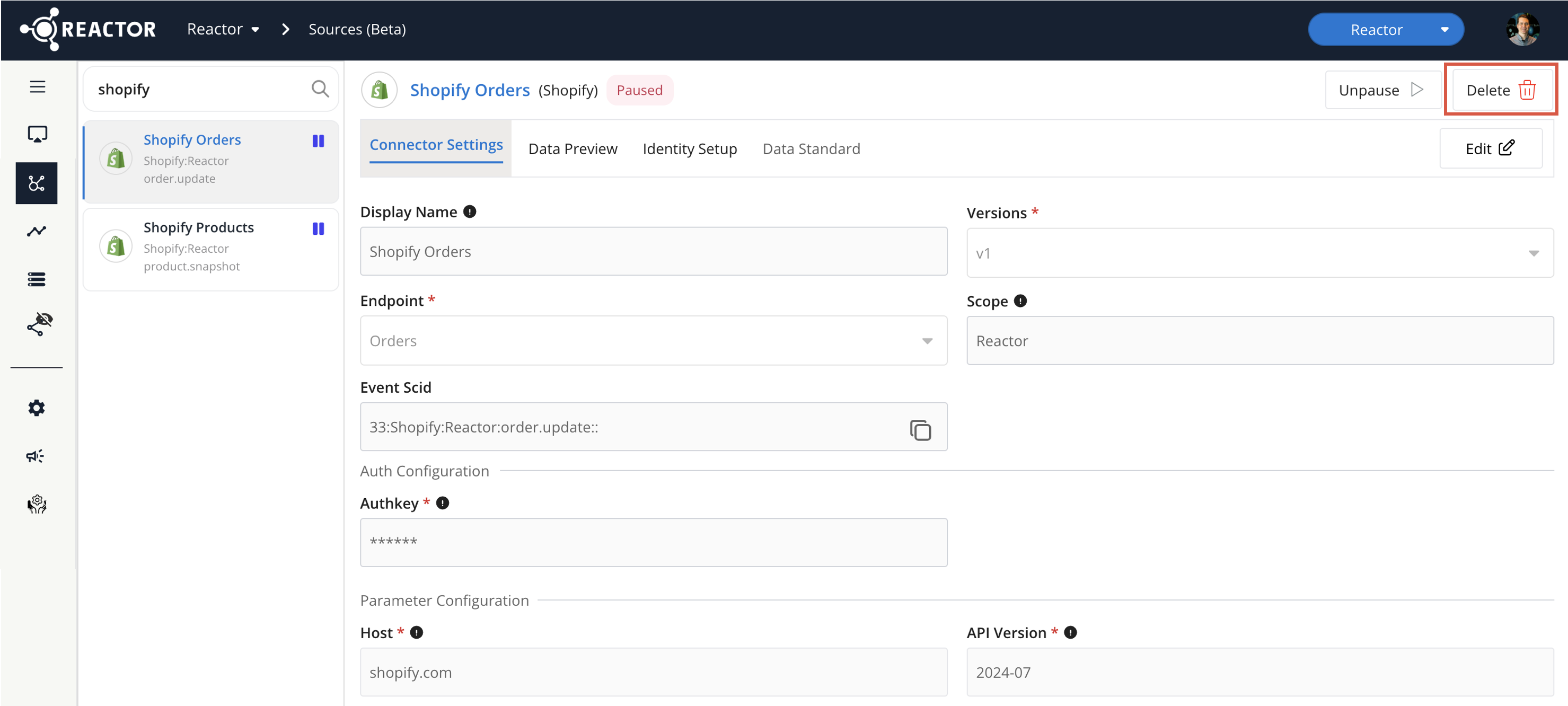This screenshot has height=706, width=1568.
Task: Open the Endpoint dropdown showing Orders
Action: pyautogui.click(x=653, y=341)
